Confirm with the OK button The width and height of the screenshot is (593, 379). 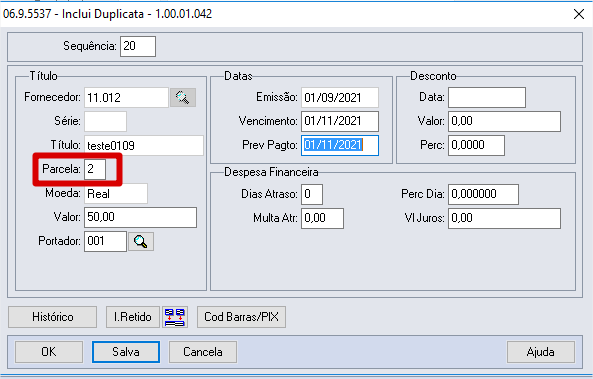coord(49,352)
